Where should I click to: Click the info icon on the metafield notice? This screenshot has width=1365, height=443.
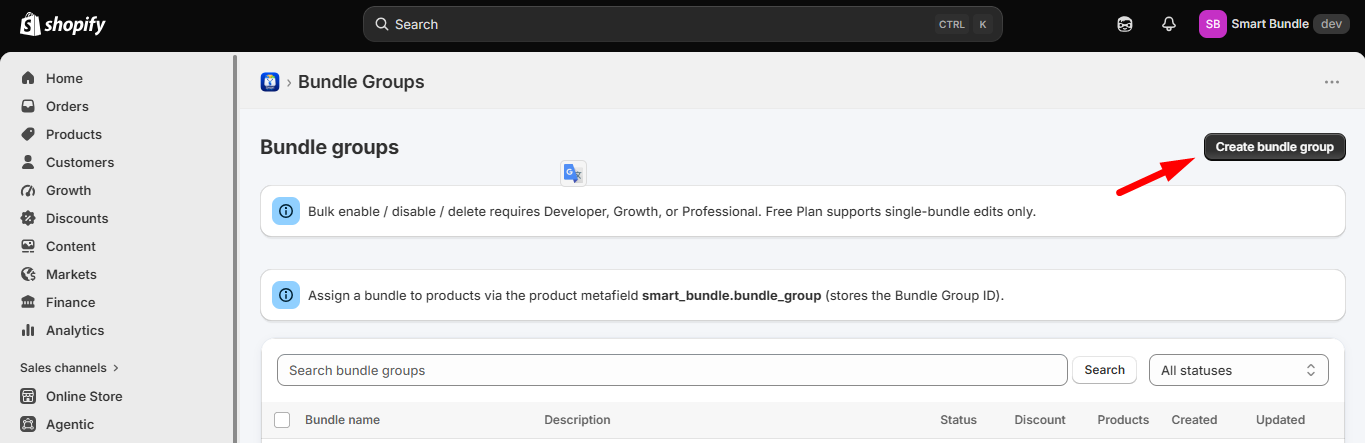point(286,295)
